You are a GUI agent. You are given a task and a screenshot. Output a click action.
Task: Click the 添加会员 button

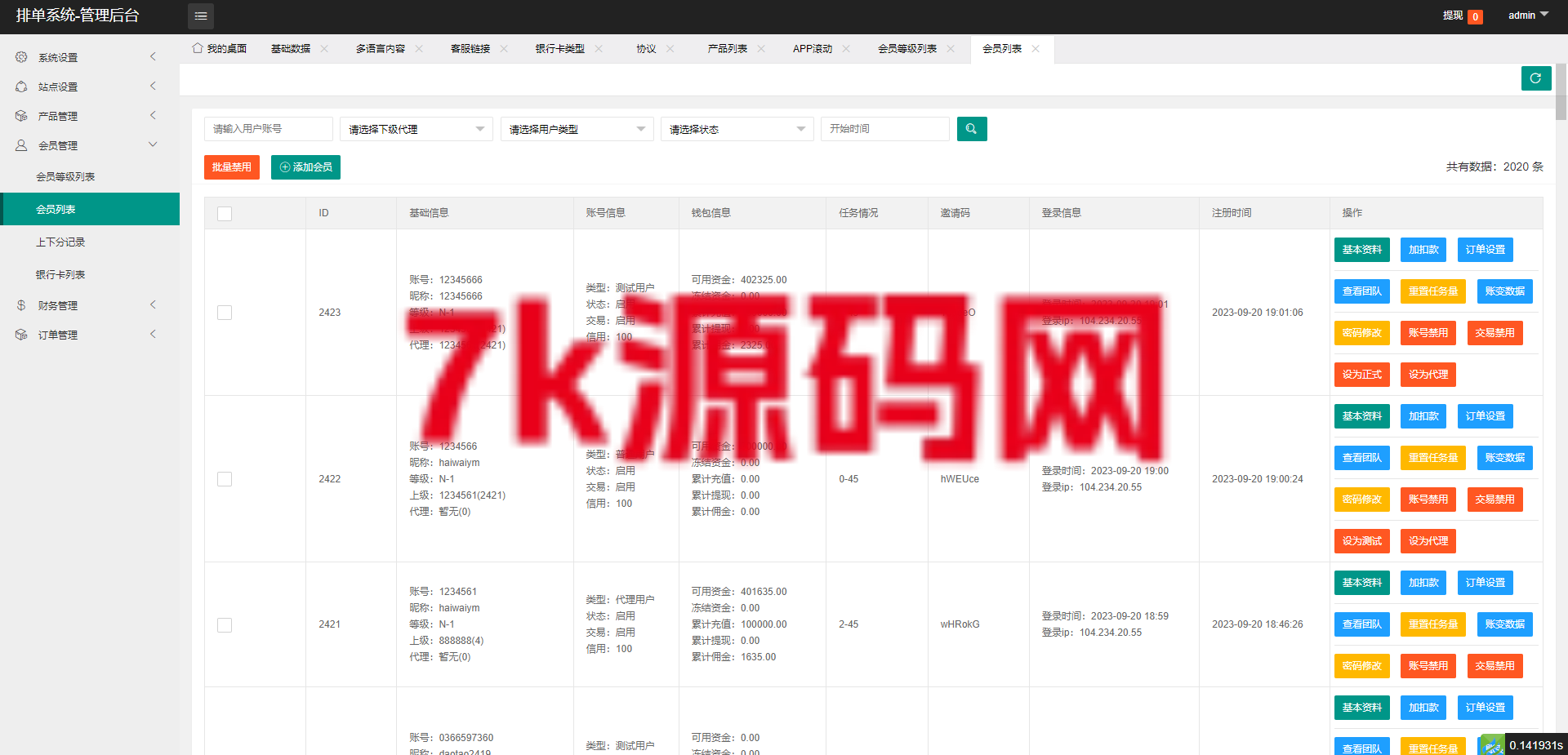point(305,167)
